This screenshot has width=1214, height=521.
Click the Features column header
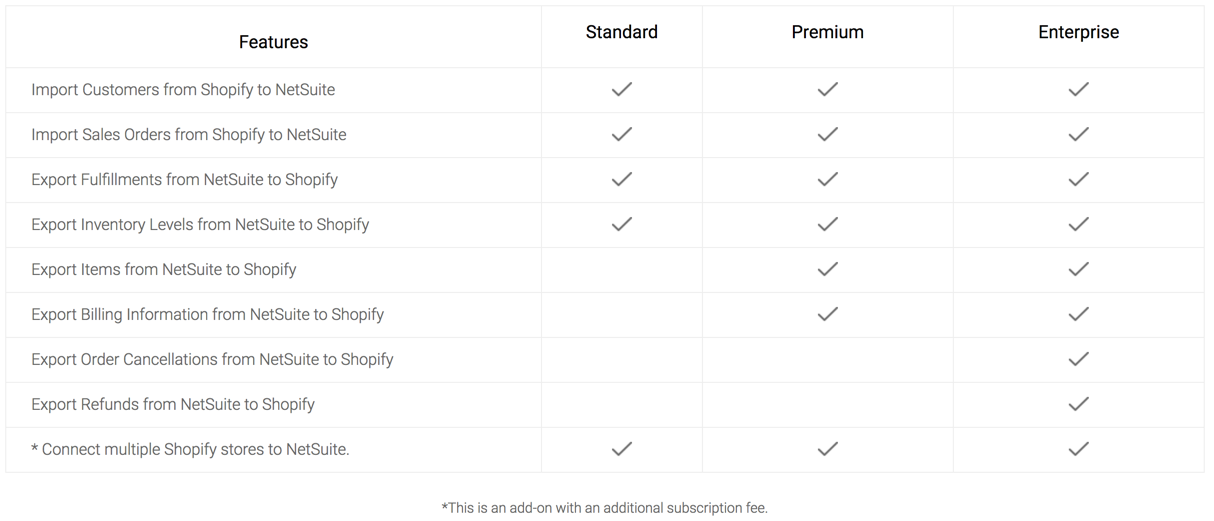(273, 42)
